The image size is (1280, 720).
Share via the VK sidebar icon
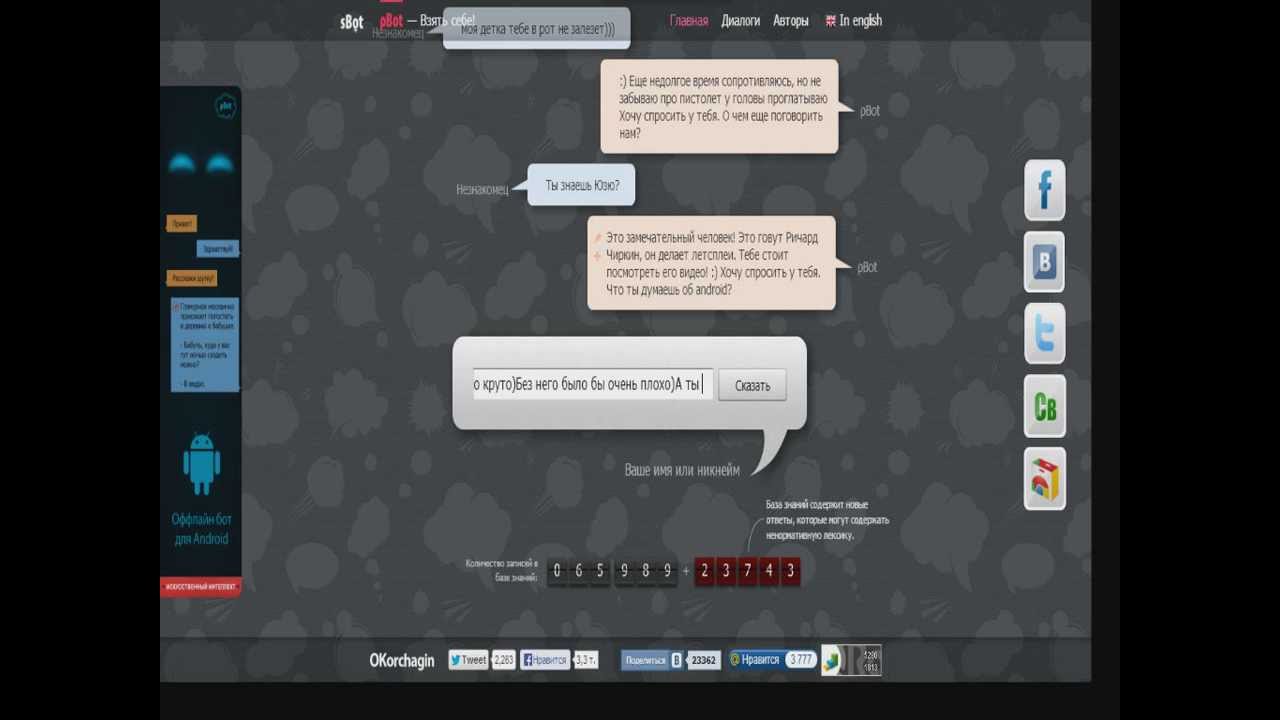(x=1045, y=262)
